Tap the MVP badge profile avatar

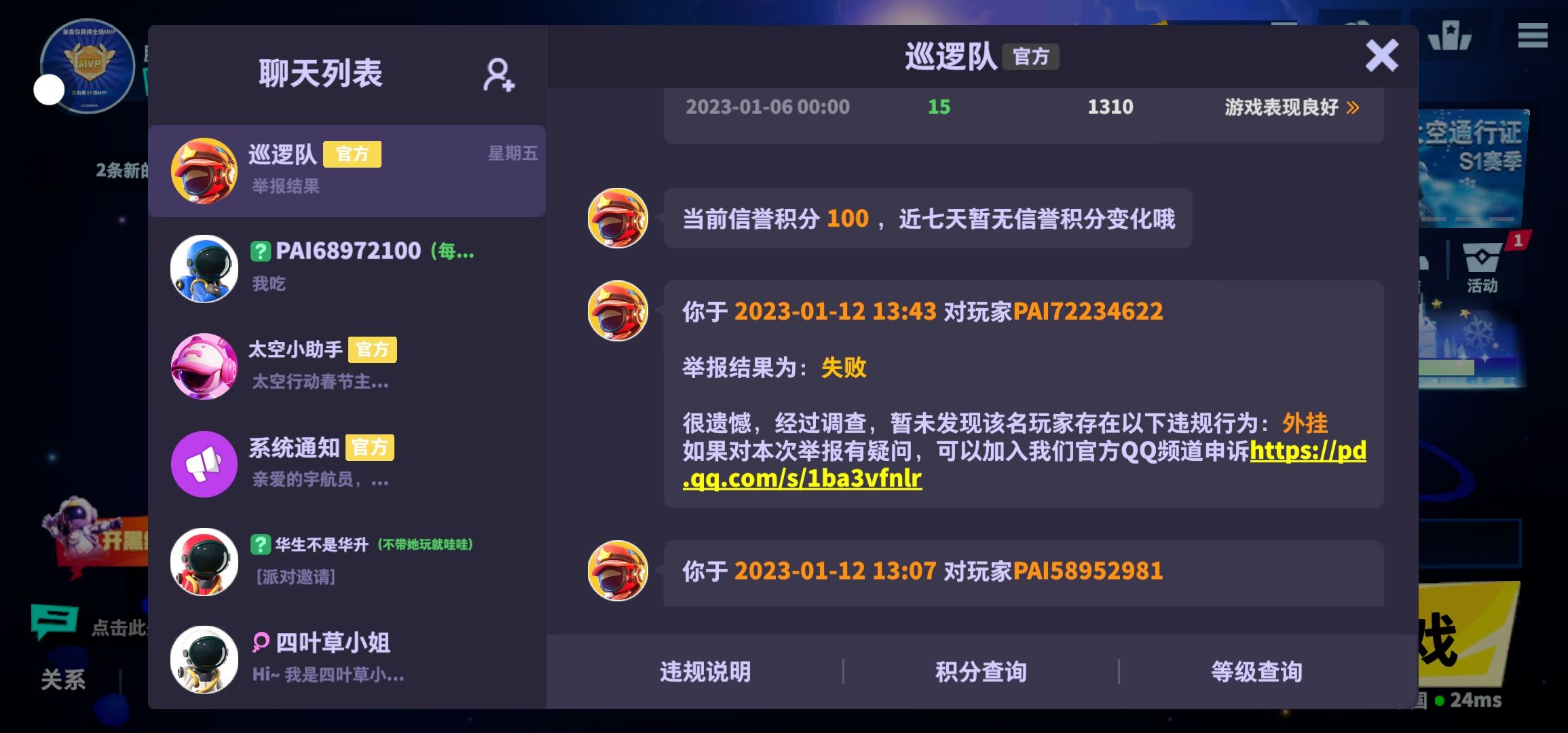(x=88, y=66)
